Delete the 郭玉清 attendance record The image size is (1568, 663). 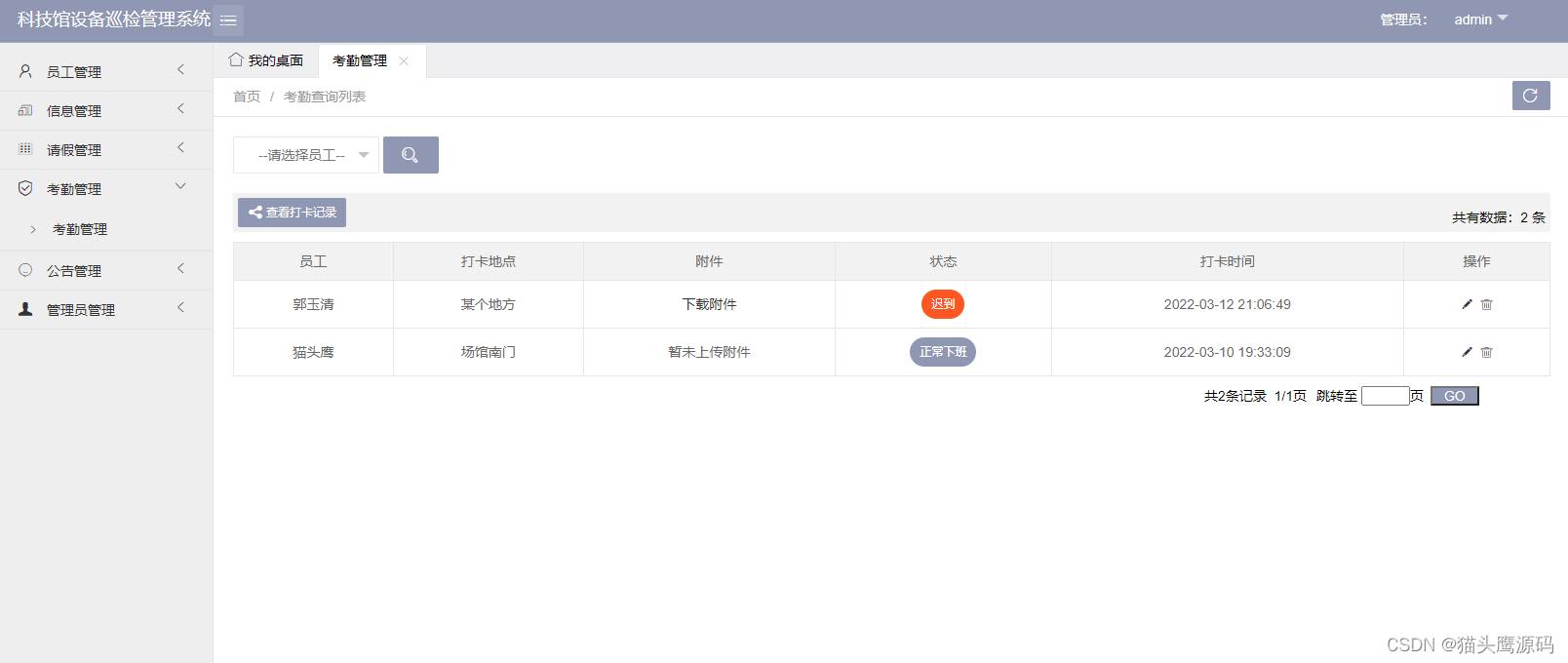point(1487,304)
